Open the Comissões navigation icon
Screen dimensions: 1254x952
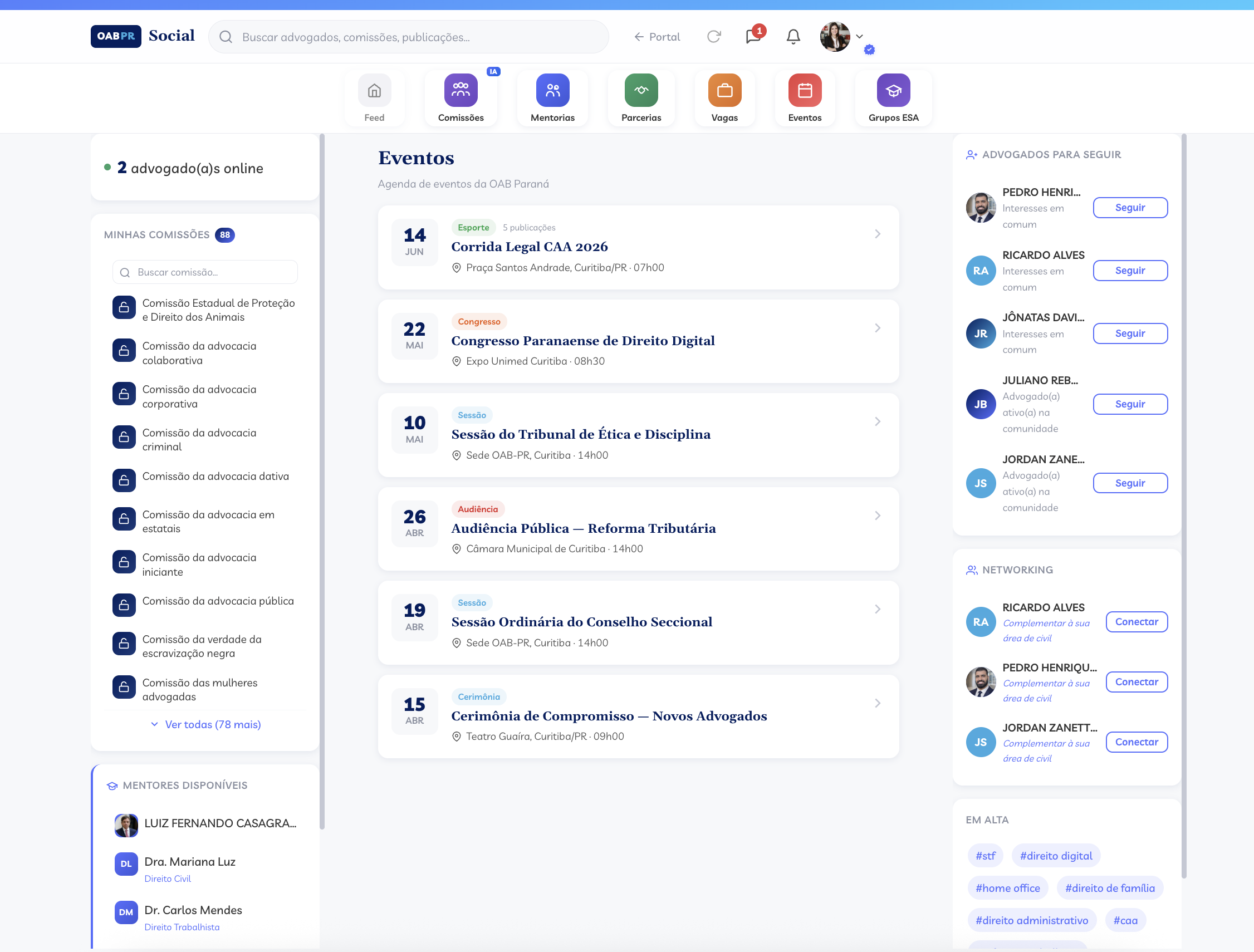(x=461, y=91)
